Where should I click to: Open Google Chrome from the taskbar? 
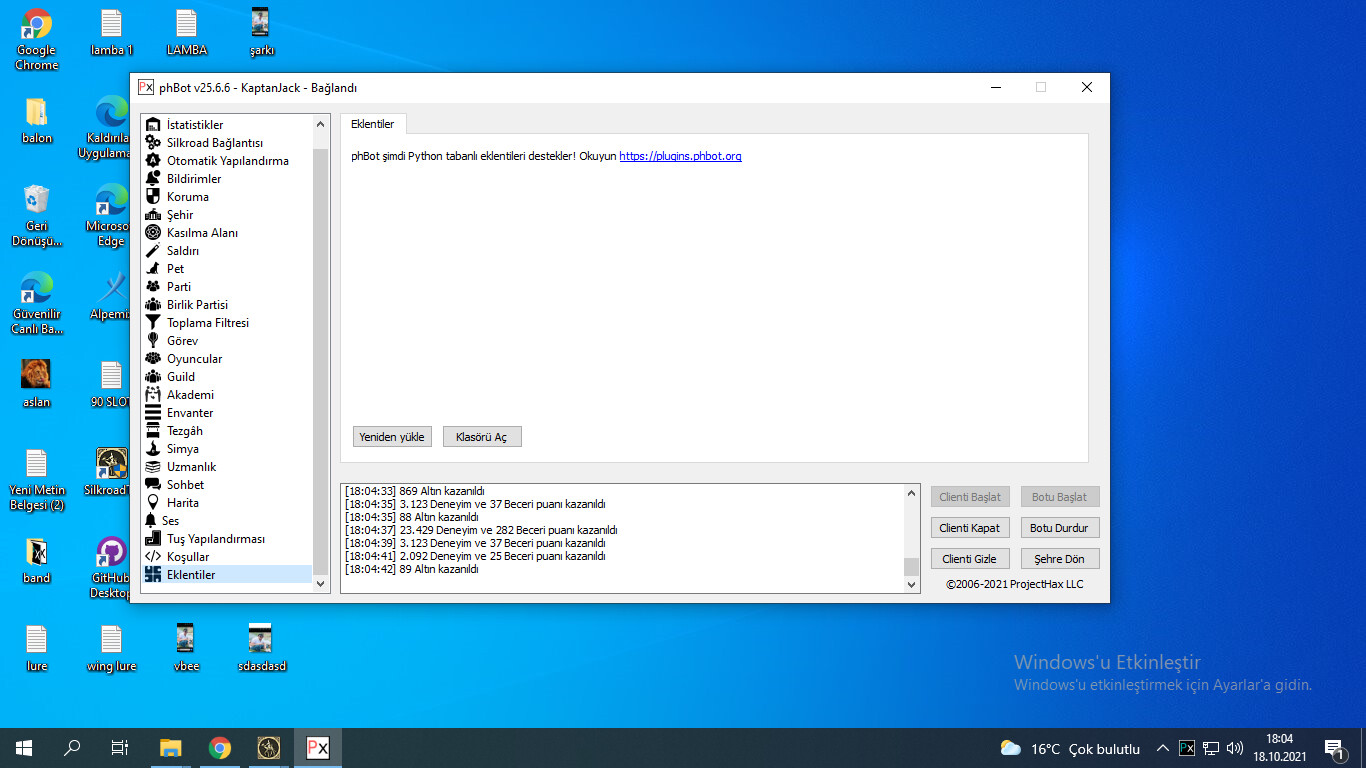point(220,748)
